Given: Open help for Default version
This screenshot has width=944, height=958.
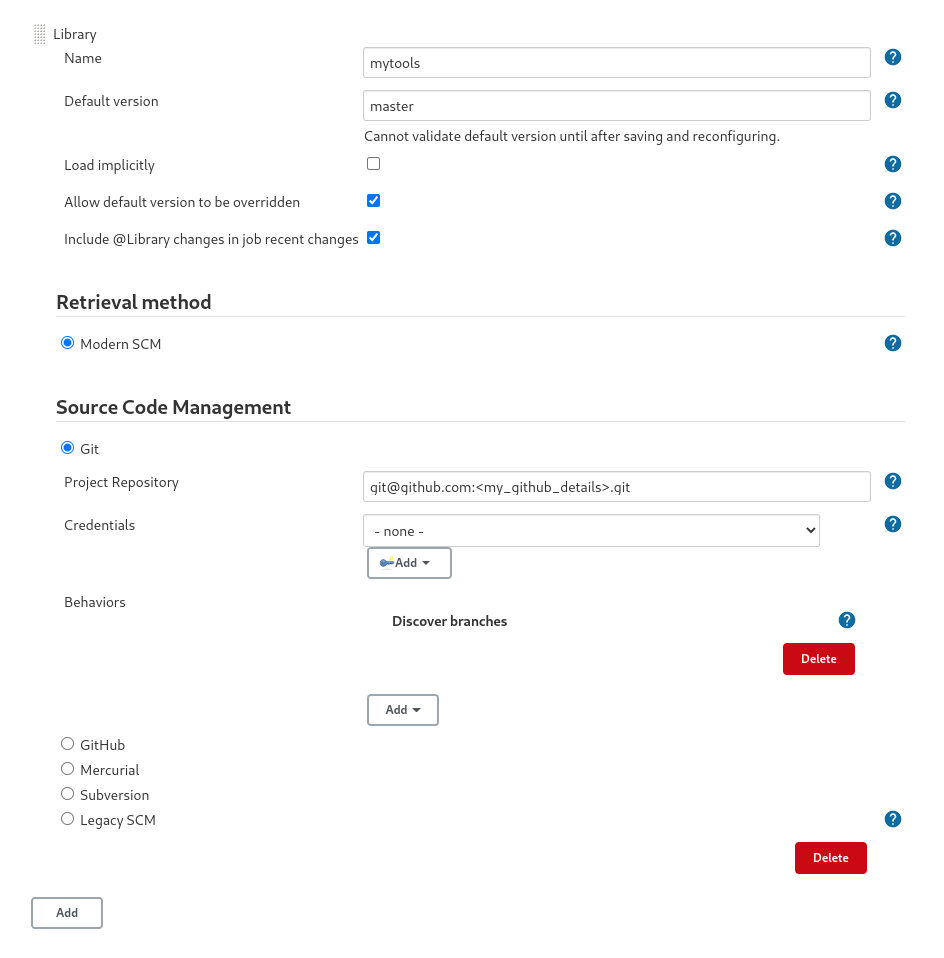Looking at the screenshot, I should tap(892, 100).
